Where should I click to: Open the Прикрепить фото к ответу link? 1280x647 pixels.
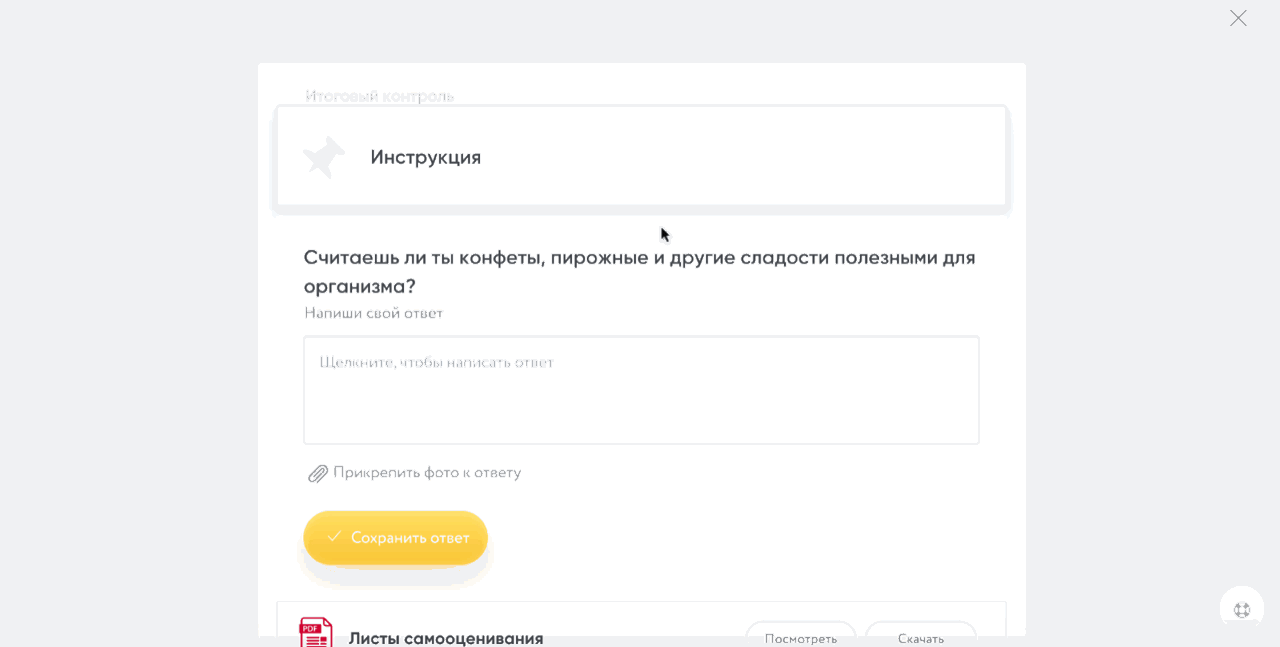click(x=427, y=472)
